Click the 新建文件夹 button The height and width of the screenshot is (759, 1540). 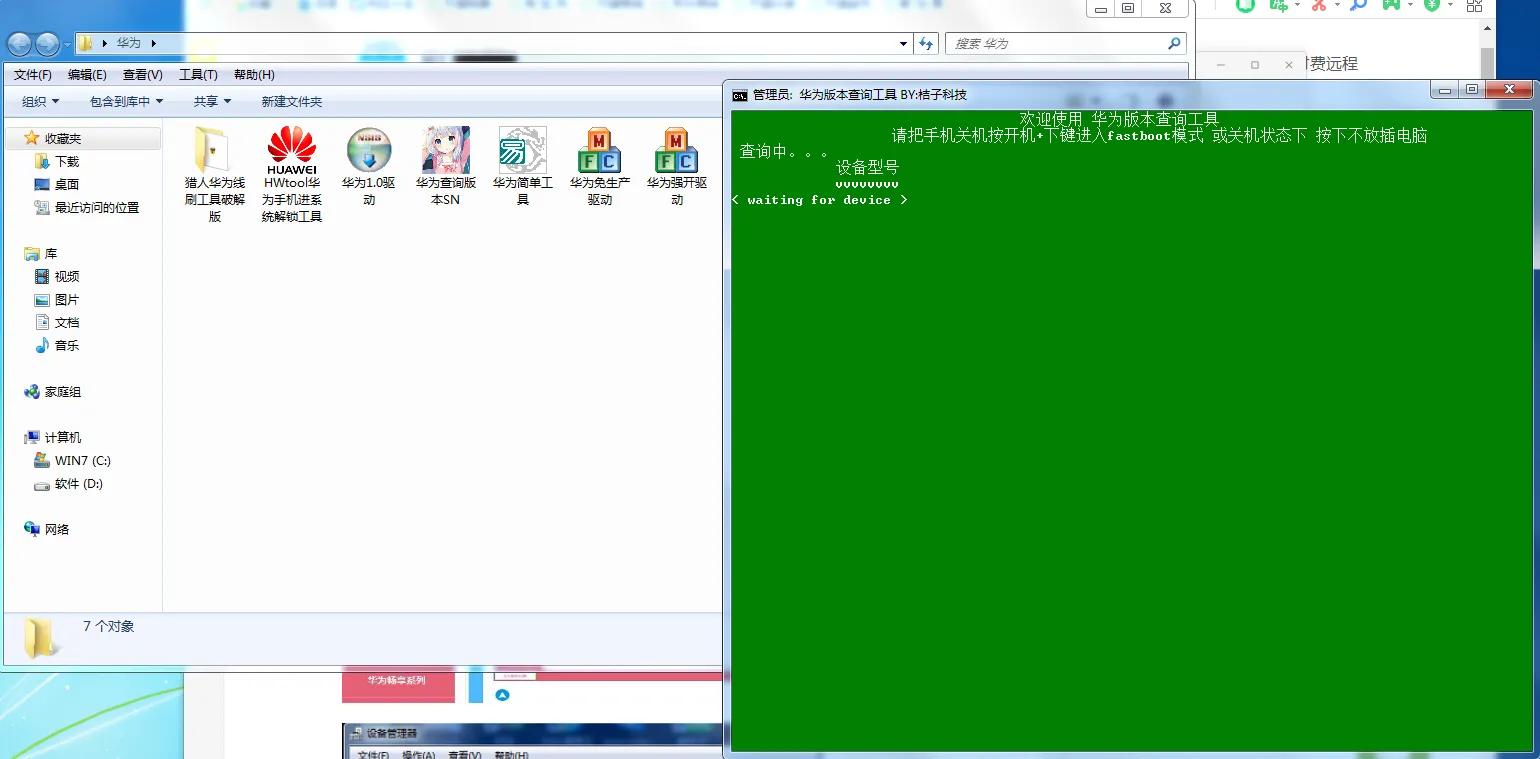pos(292,101)
